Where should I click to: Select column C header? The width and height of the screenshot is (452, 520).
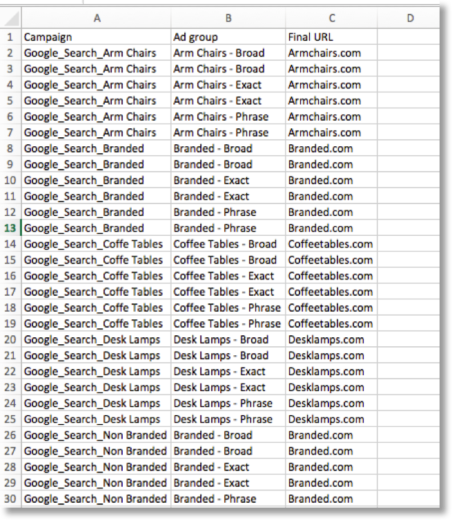332,18
